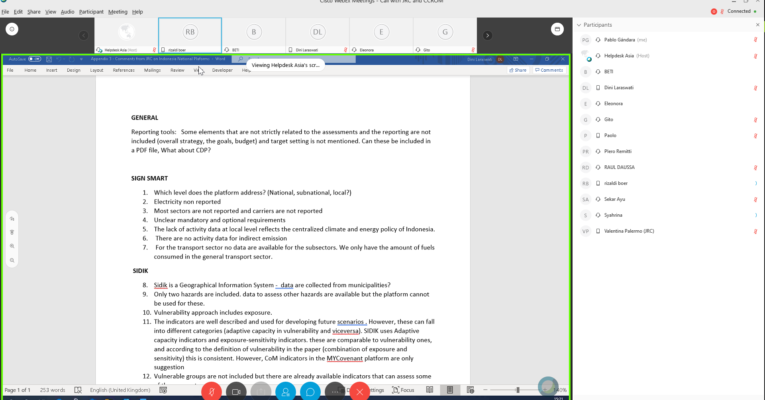The width and height of the screenshot is (765, 400).
Task: Click the Comments button in Word
Action: [x=549, y=71]
